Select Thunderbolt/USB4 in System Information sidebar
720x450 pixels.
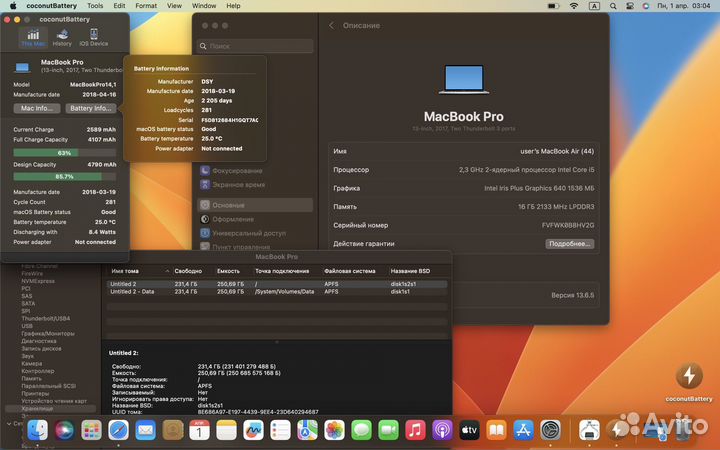(x=45, y=318)
